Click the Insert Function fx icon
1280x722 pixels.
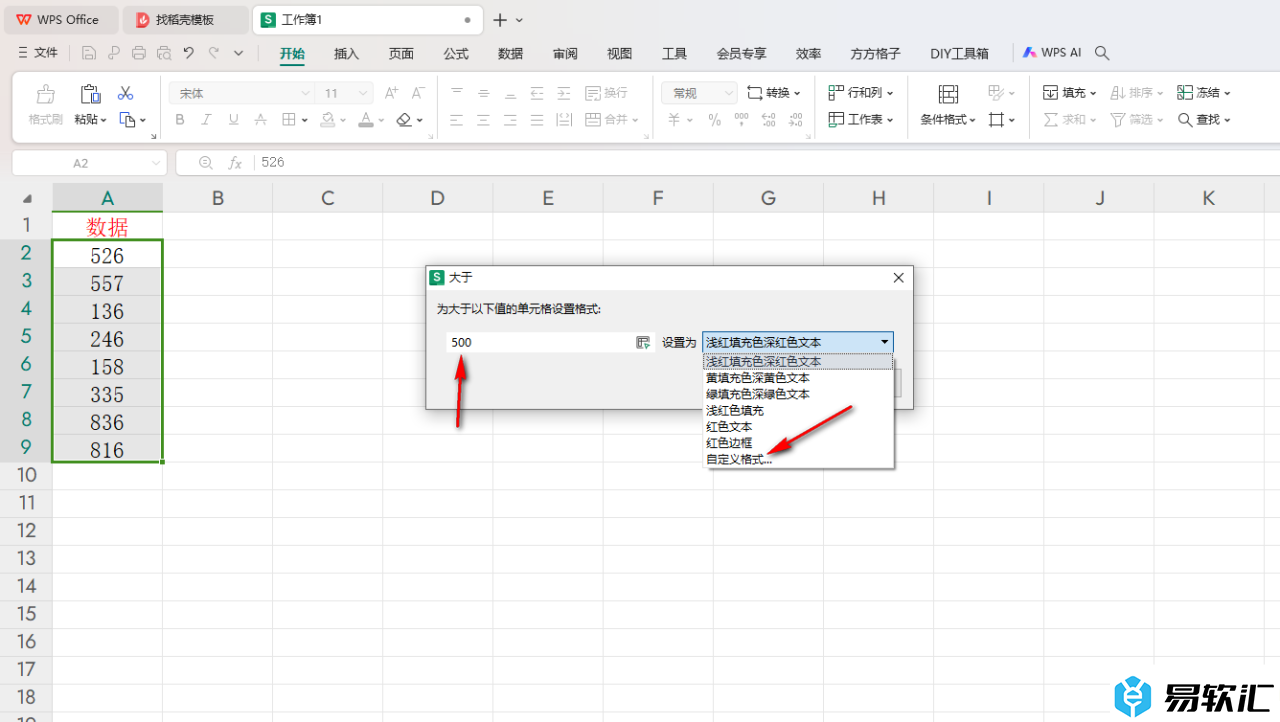pyautogui.click(x=235, y=162)
